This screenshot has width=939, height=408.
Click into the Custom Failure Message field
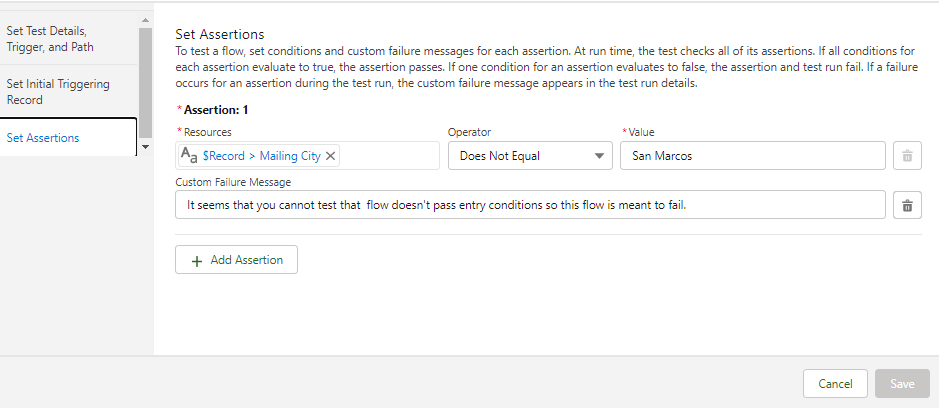530,205
